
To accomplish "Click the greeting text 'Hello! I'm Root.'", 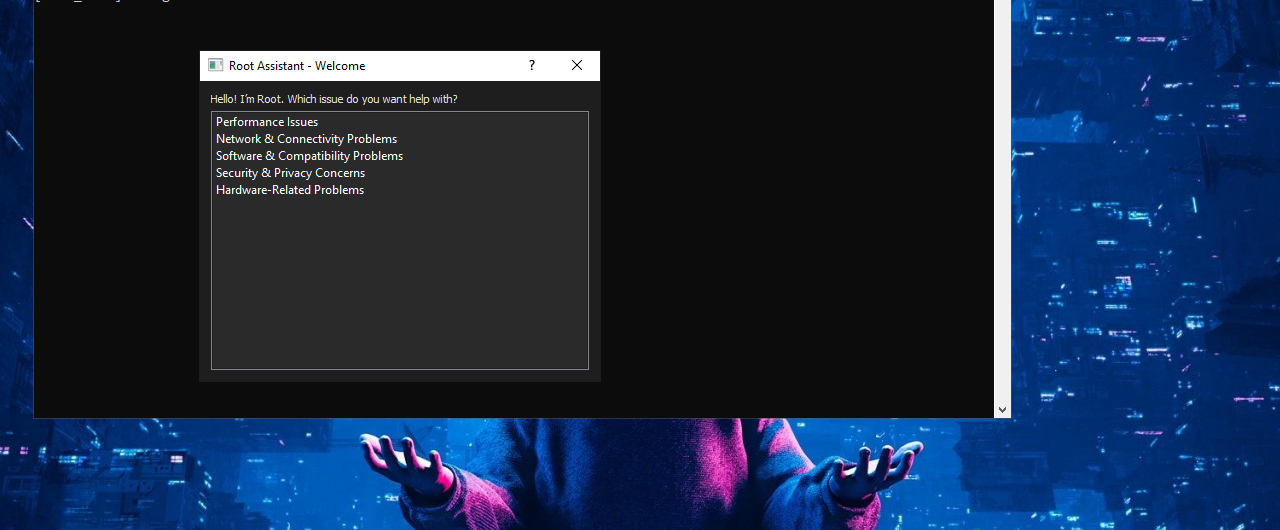I will click(x=247, y=99).
